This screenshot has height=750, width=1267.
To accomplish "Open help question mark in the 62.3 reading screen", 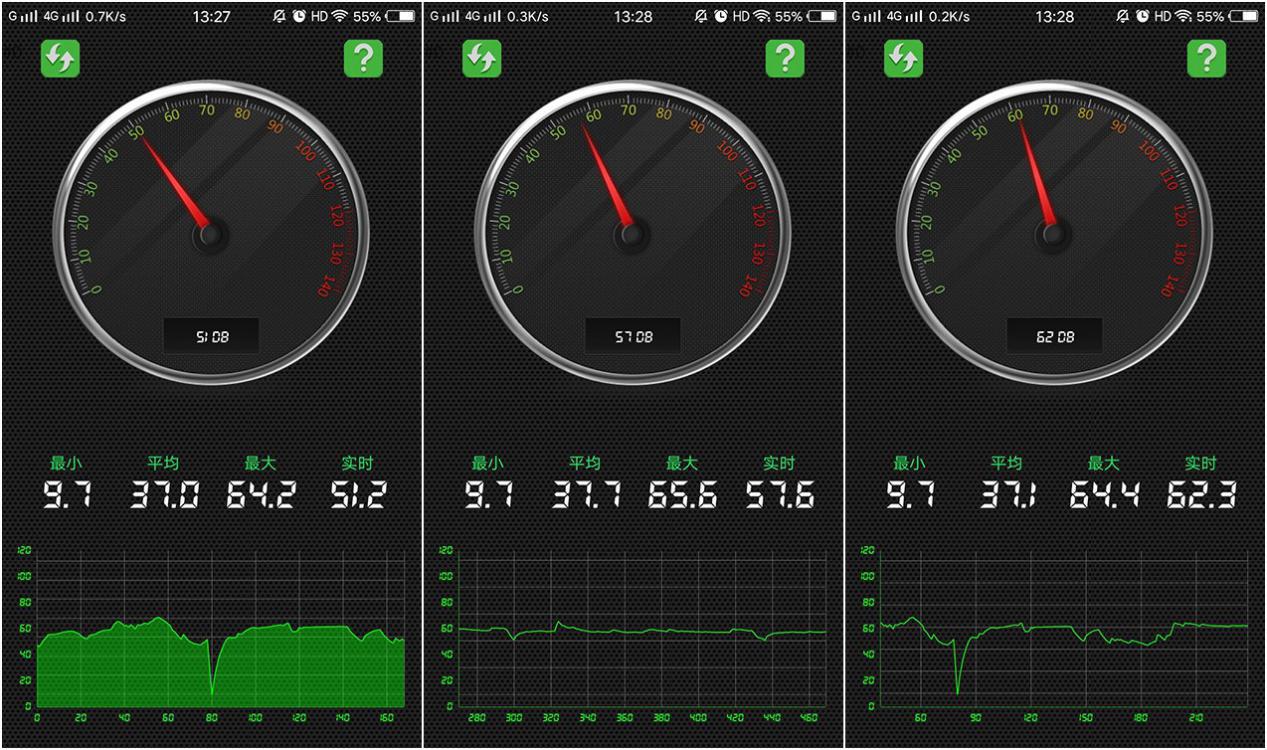I will [1207, 60].
